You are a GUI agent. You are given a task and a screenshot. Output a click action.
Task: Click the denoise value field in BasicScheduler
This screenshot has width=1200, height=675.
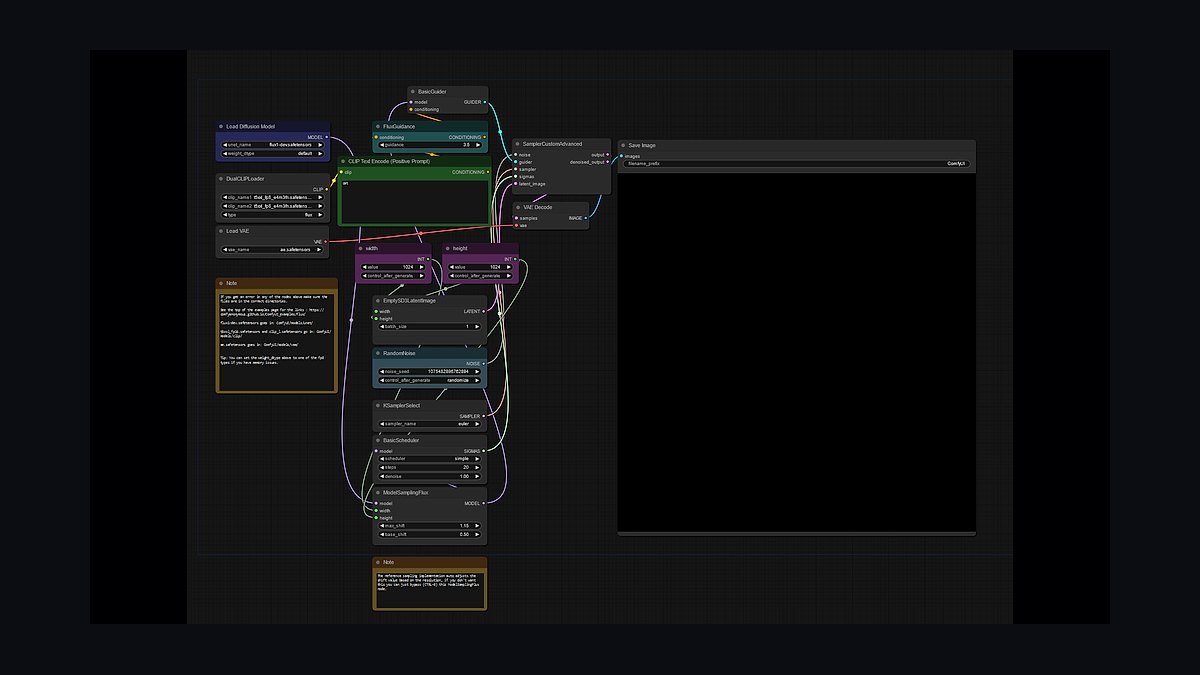[x=430, y=476]
